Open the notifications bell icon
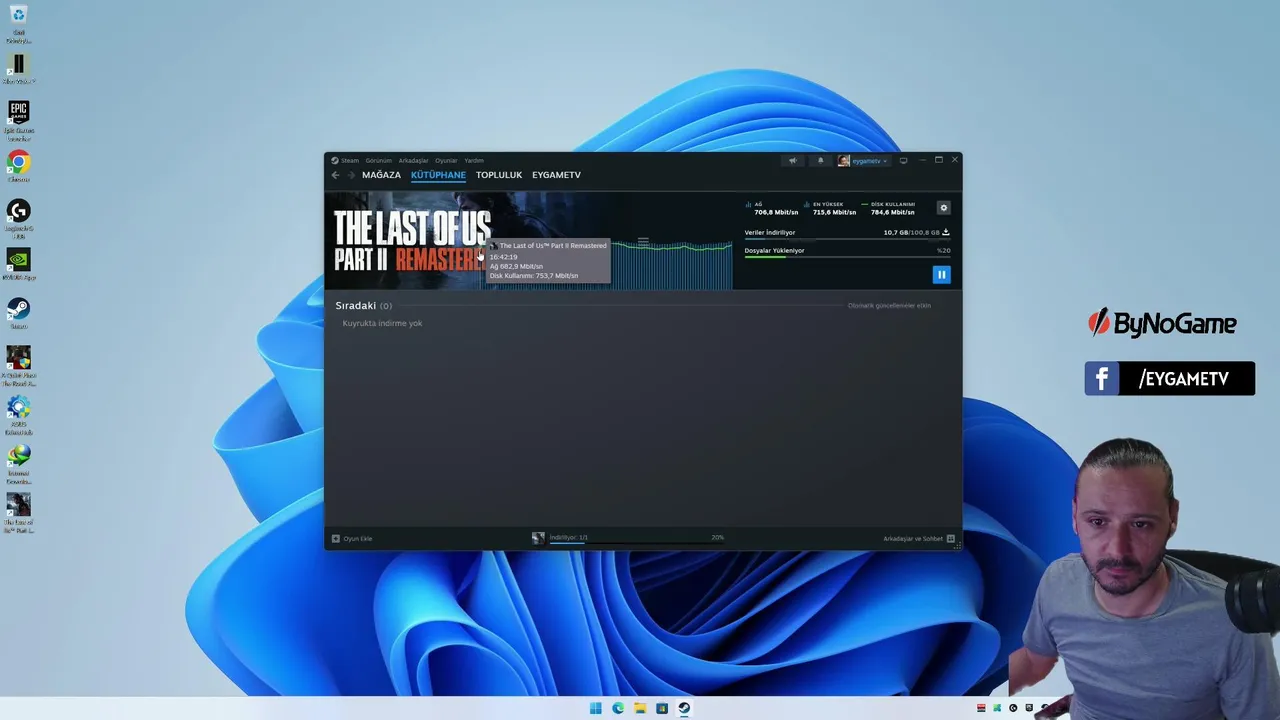Screen dimensions: 1280x720 pyautogui.click(x=821, y=160)
